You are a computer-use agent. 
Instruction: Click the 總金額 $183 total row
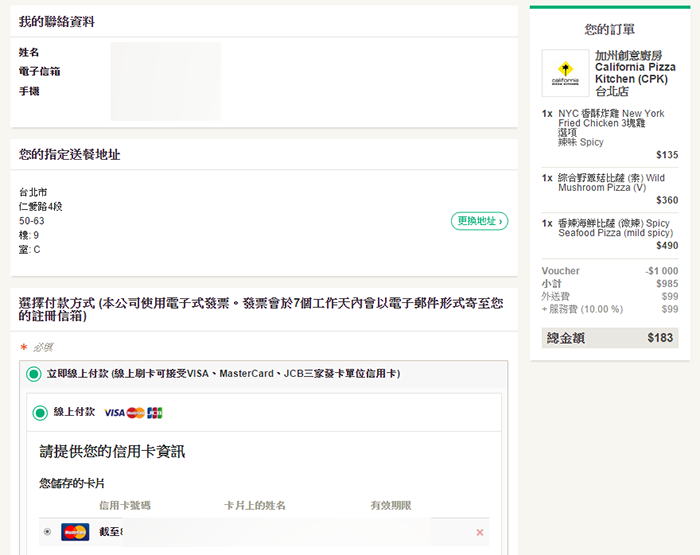click(610, 338)
